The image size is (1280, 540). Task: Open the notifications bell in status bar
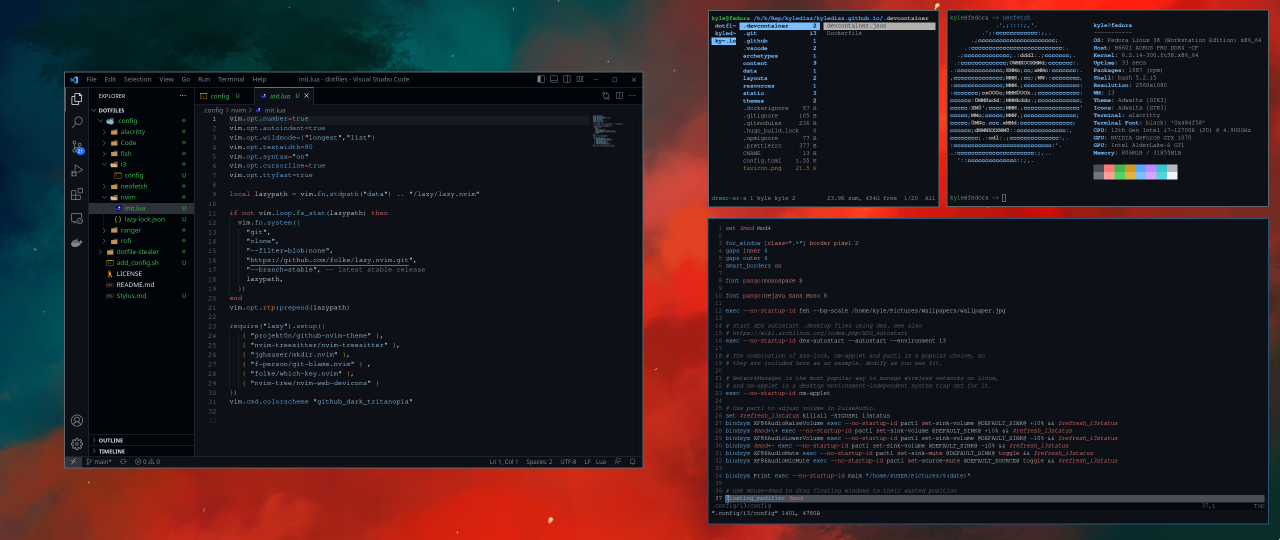632,461
